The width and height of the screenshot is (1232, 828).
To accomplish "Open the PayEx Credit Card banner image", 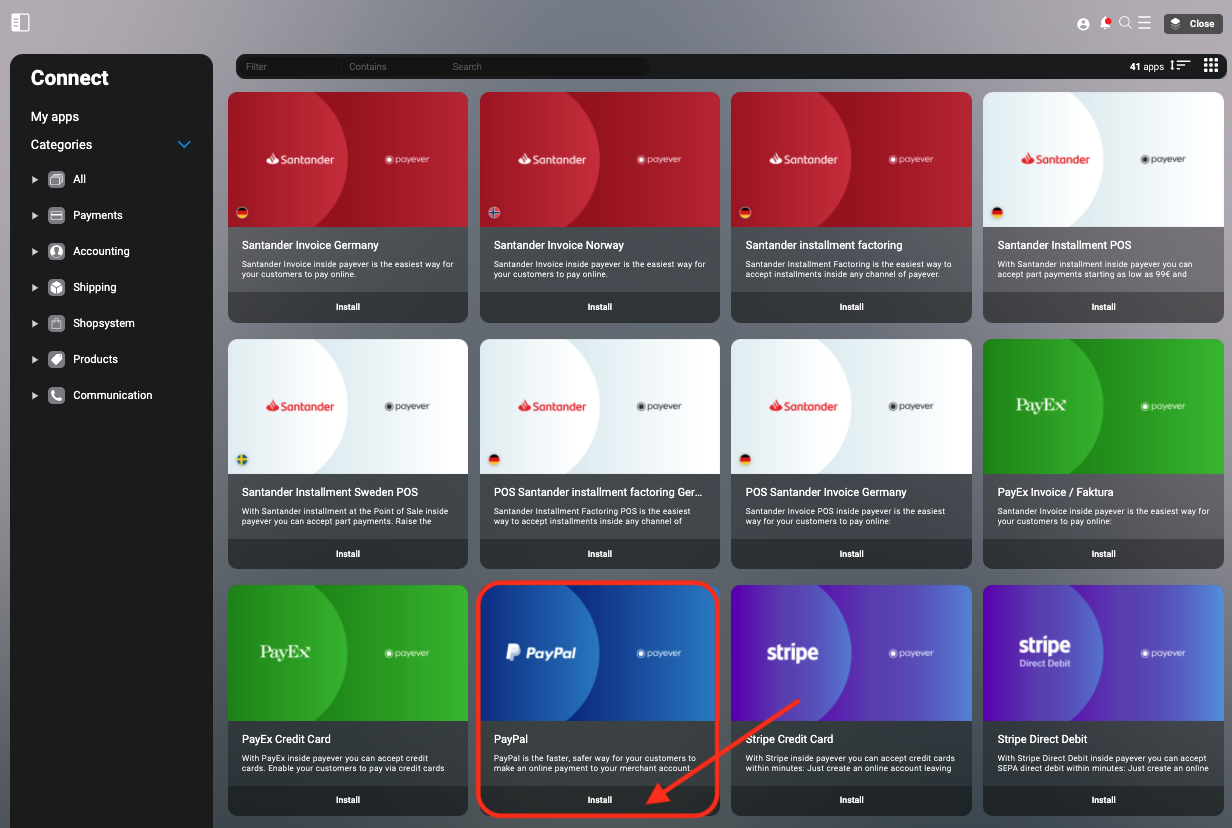I will 348,653.
